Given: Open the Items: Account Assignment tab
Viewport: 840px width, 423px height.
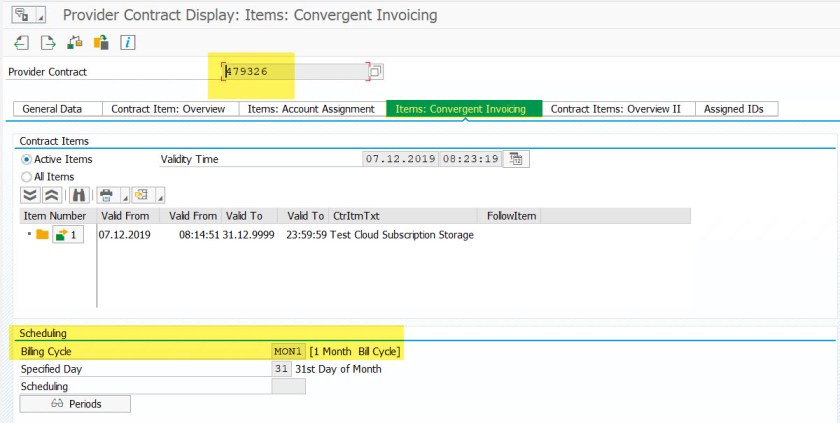Looking at the screenshot, I should [x=311, y=109].
